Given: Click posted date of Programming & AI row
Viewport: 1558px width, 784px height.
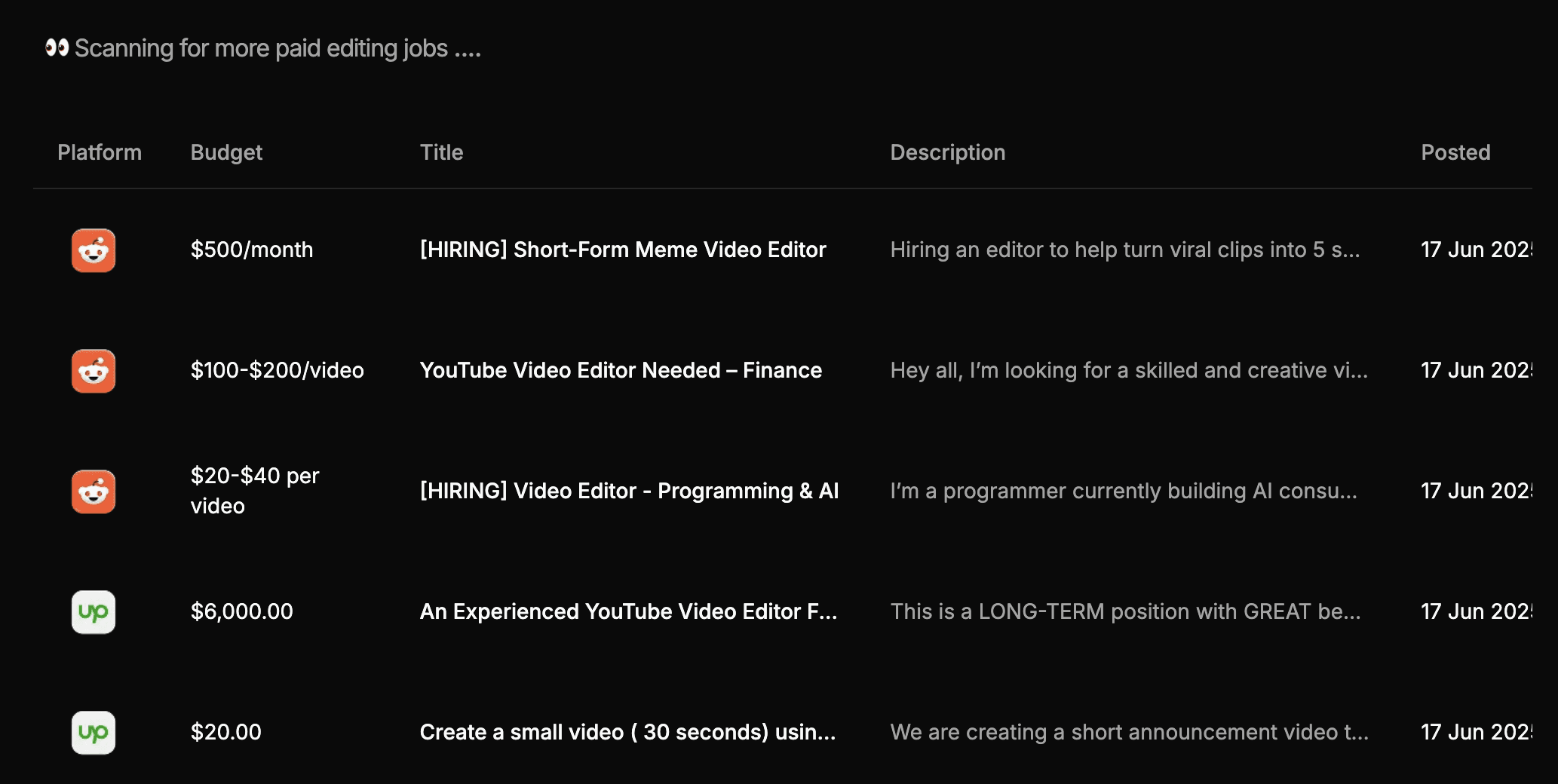Looking at the screenshot, I should (x=1477, y=491).
